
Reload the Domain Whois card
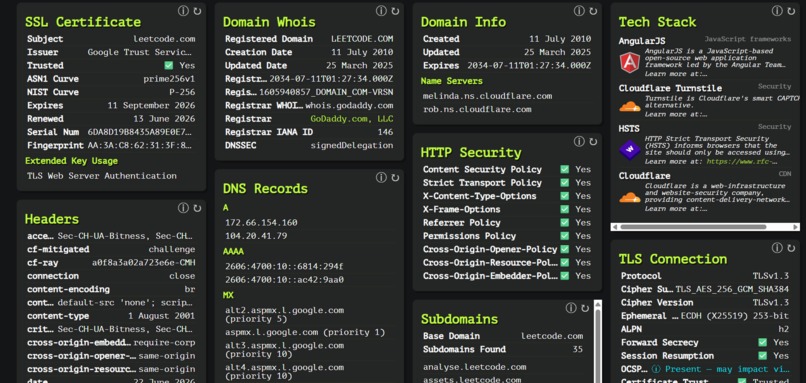click(395, 11)
